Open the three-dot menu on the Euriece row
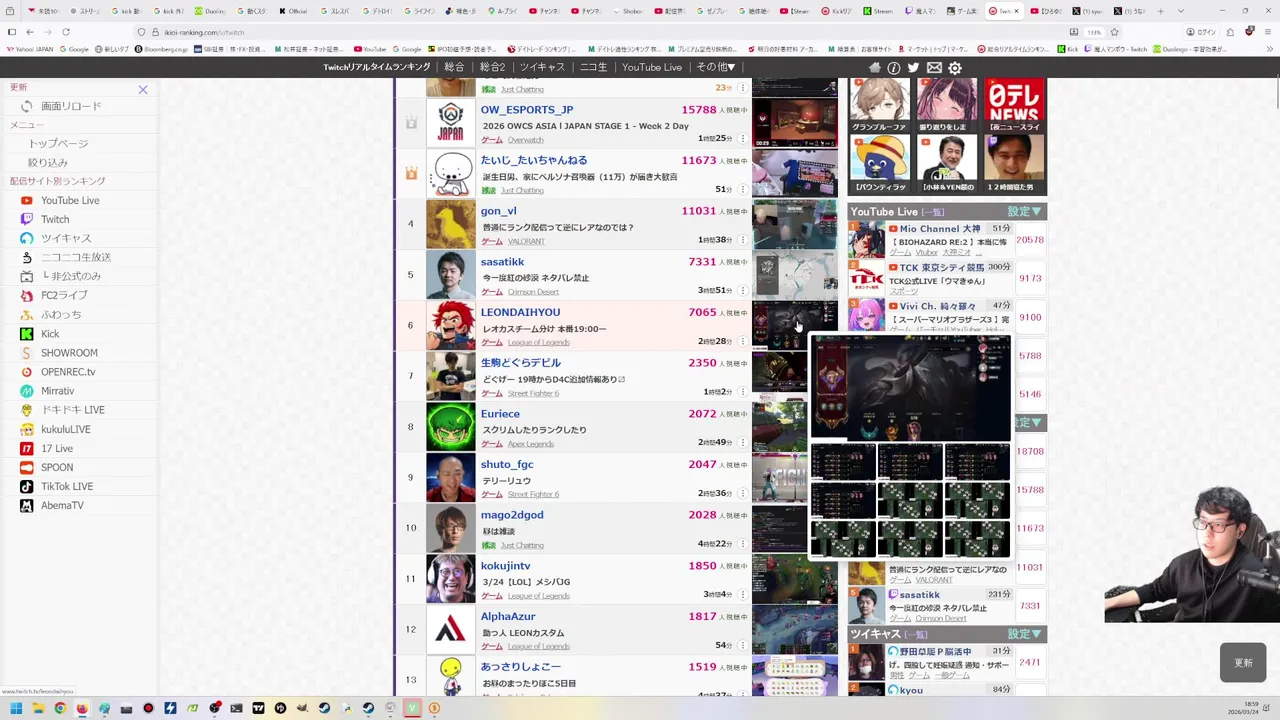1280x720 pixels. [742, 443]
